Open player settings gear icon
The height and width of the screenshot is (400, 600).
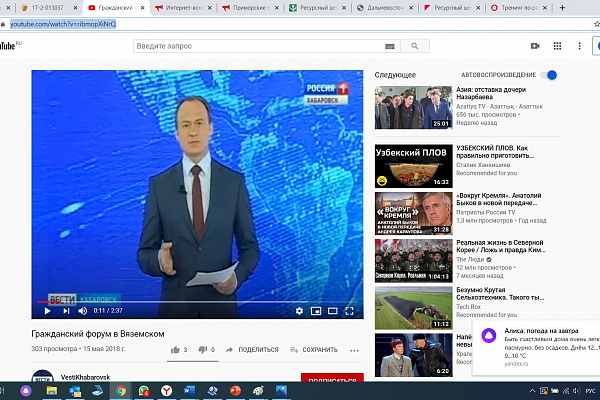tap(299, 311)
